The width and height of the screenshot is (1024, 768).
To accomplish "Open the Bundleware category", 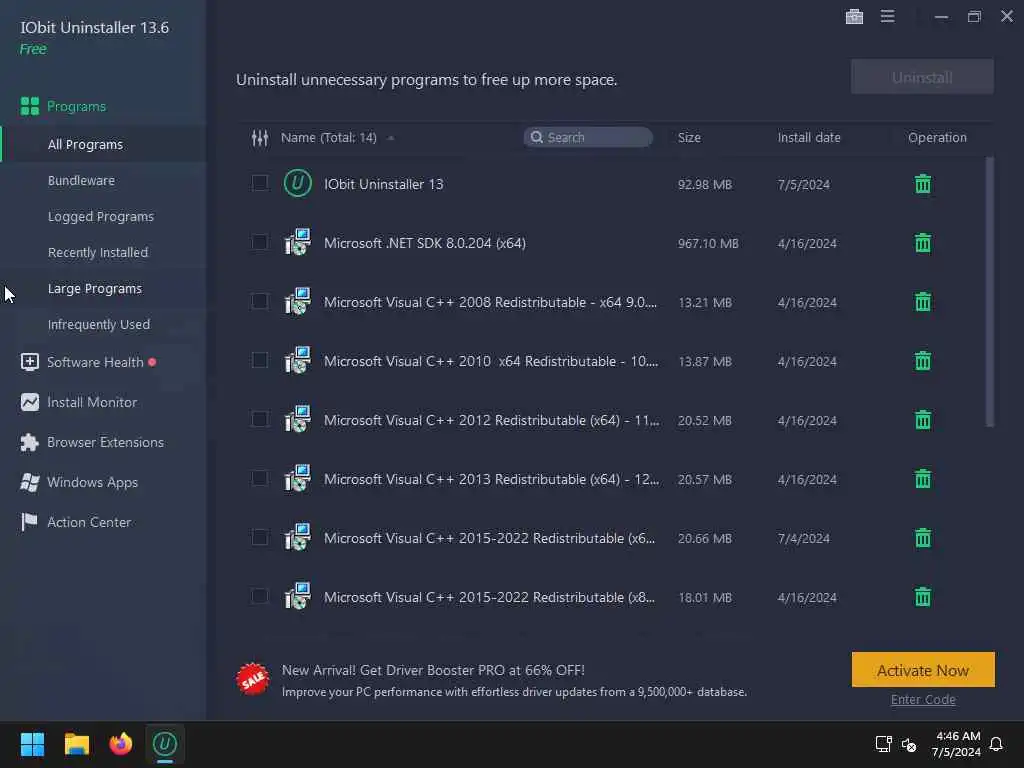I will [81, 180].
